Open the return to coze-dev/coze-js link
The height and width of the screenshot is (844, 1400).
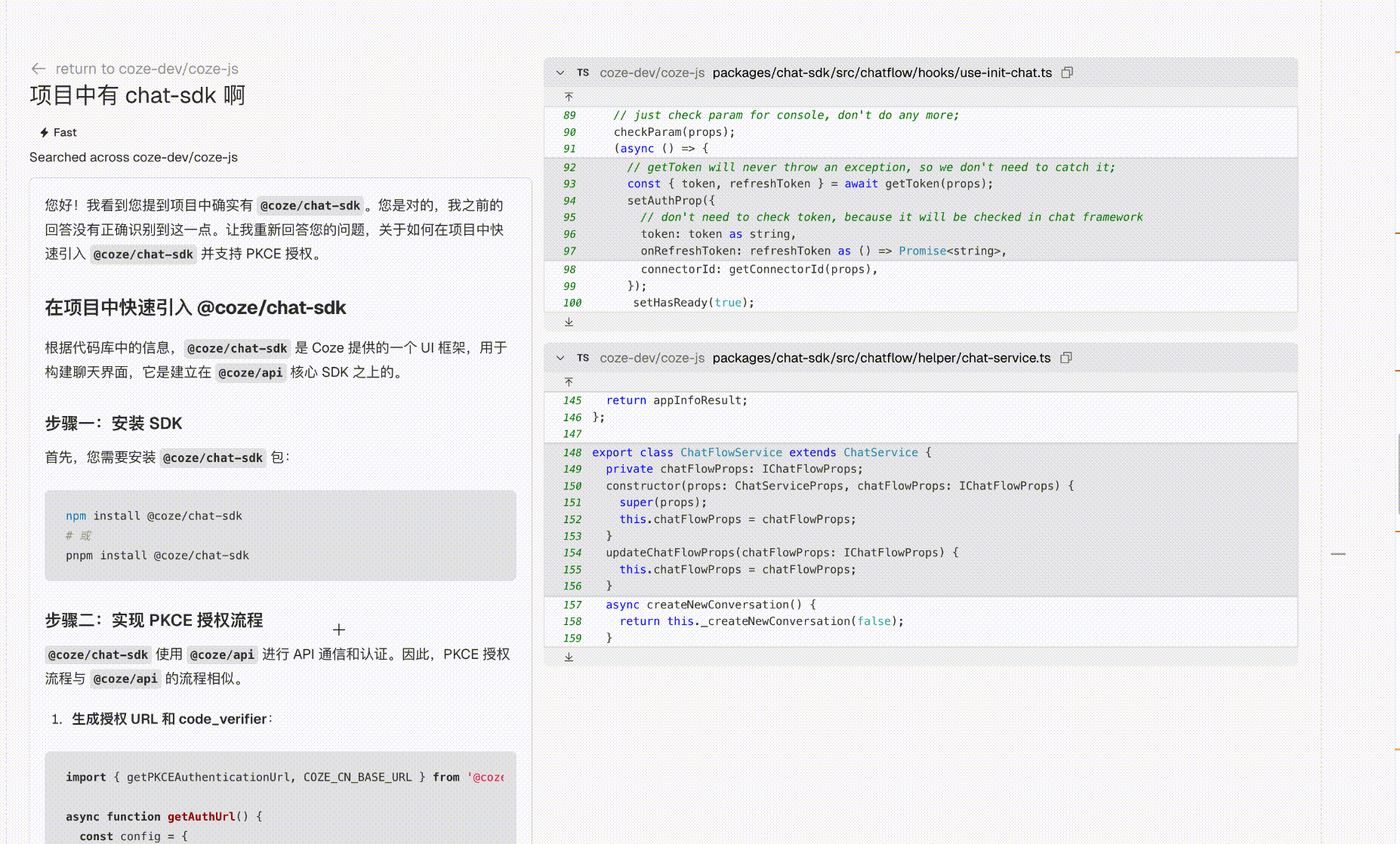tap(146, 69)
